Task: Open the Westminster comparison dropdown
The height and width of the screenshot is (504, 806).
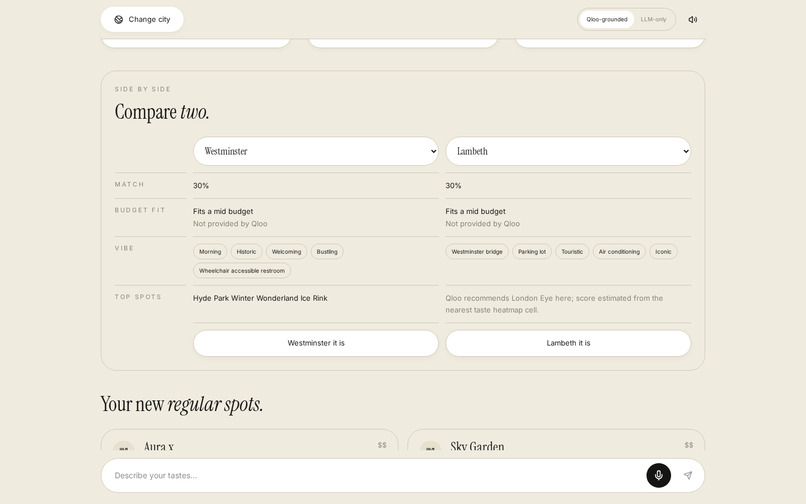Action: (x=316, y=151)
